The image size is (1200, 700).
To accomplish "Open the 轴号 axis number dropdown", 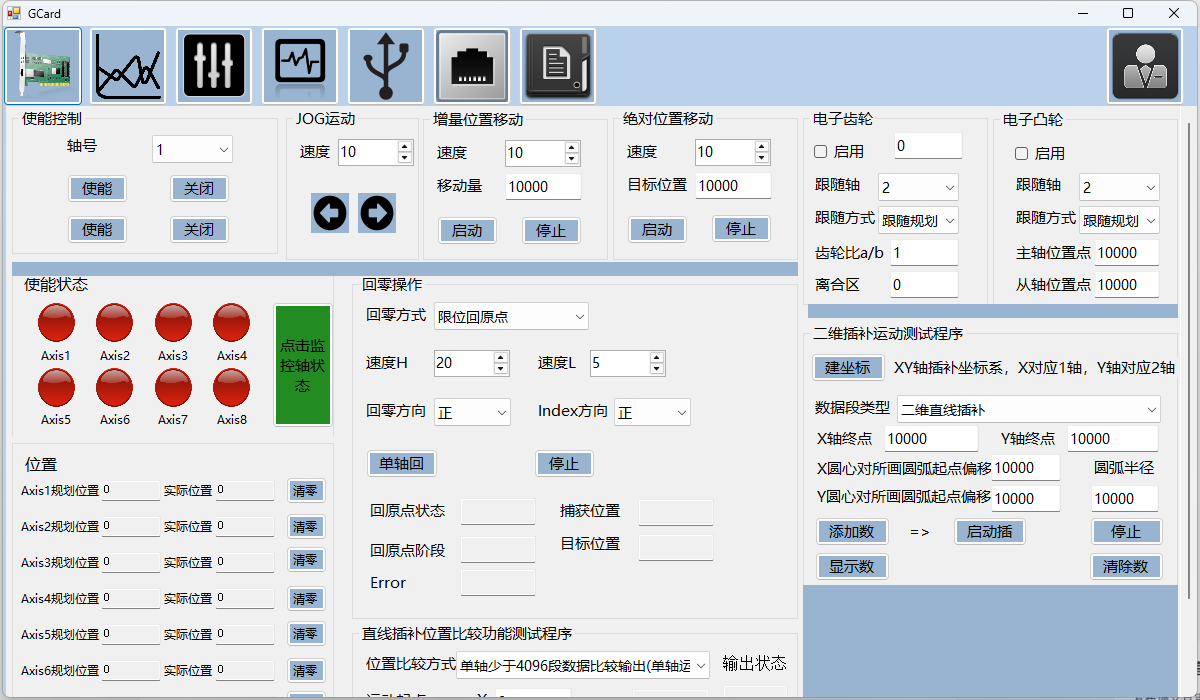I will click(192, 148).
